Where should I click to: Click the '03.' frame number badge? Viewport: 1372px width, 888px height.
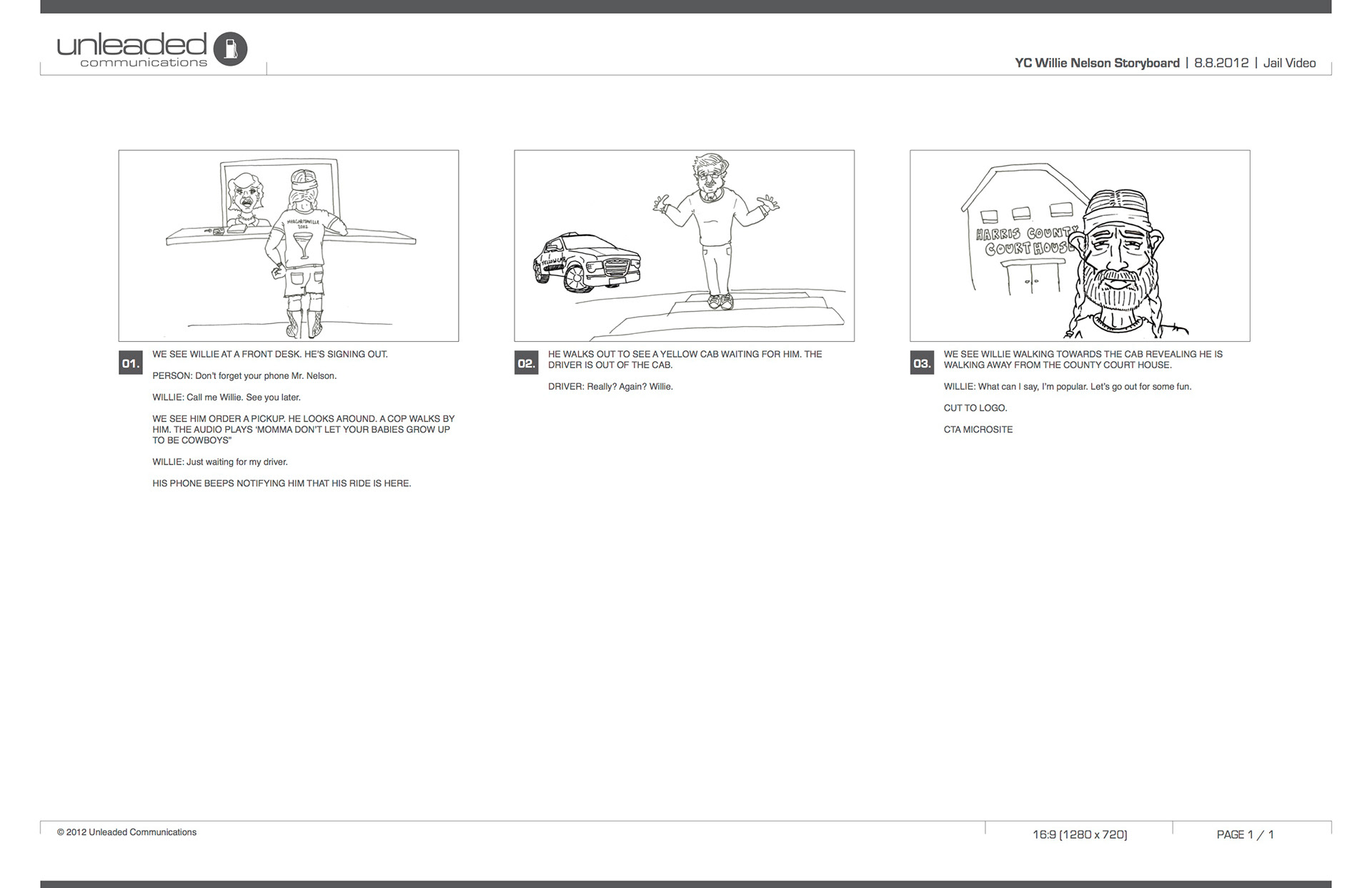[922, 363]
